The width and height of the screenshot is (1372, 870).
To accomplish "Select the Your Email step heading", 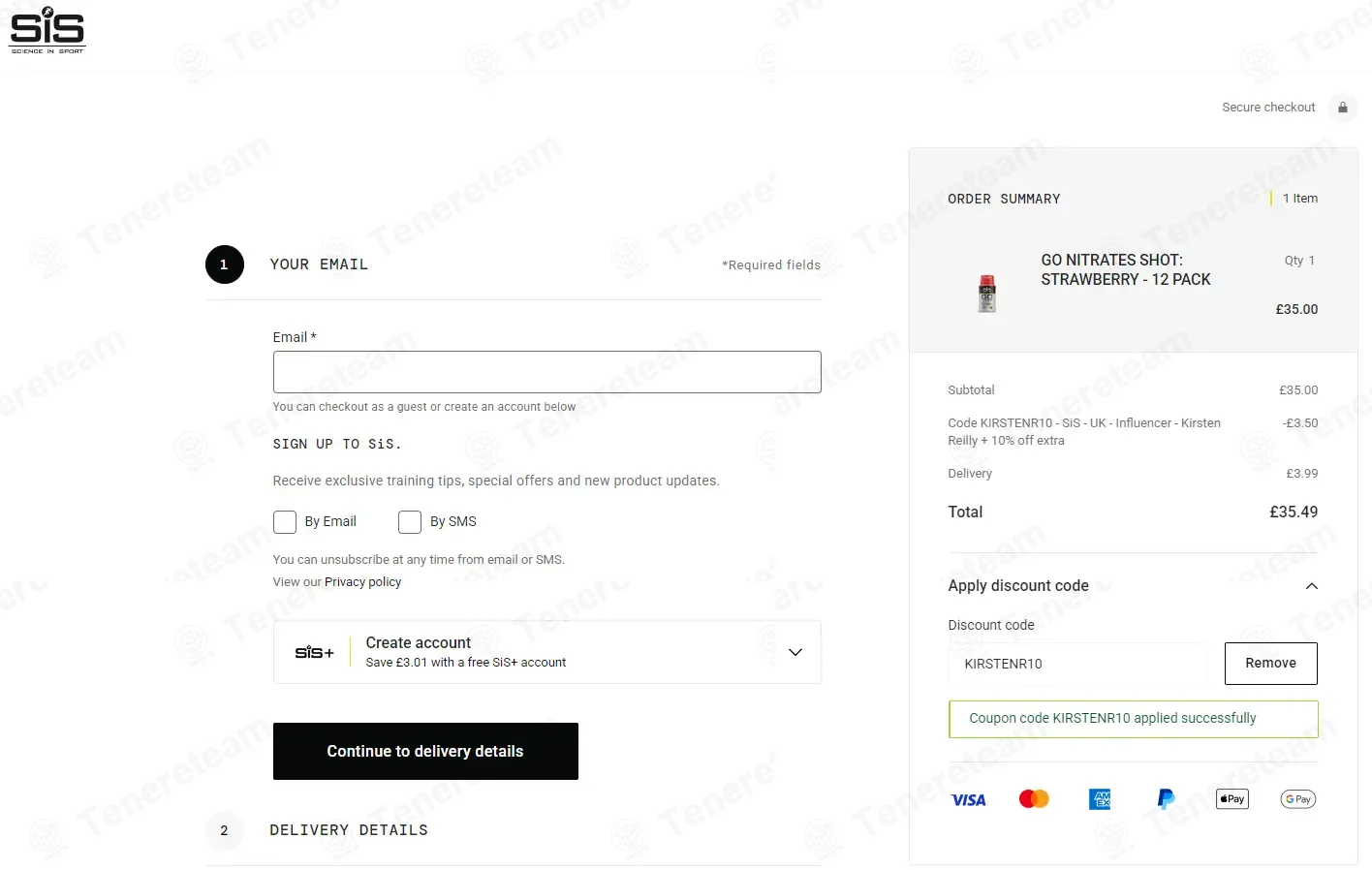I will (319, 264).
